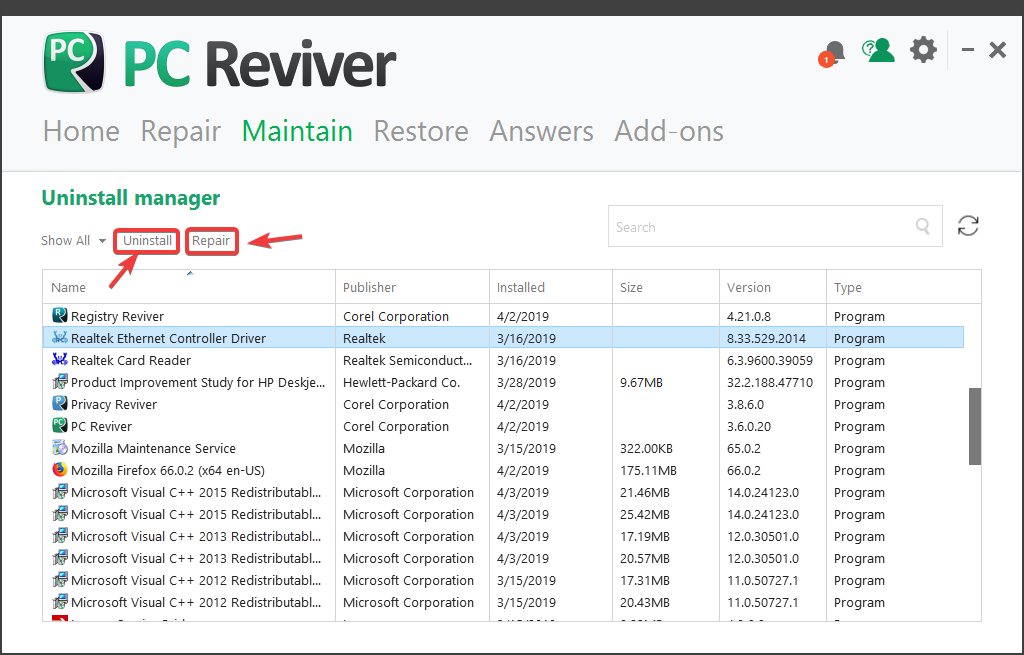Click the Repair button beside Uninstall
1024x655 pixels.
[211, 241]
